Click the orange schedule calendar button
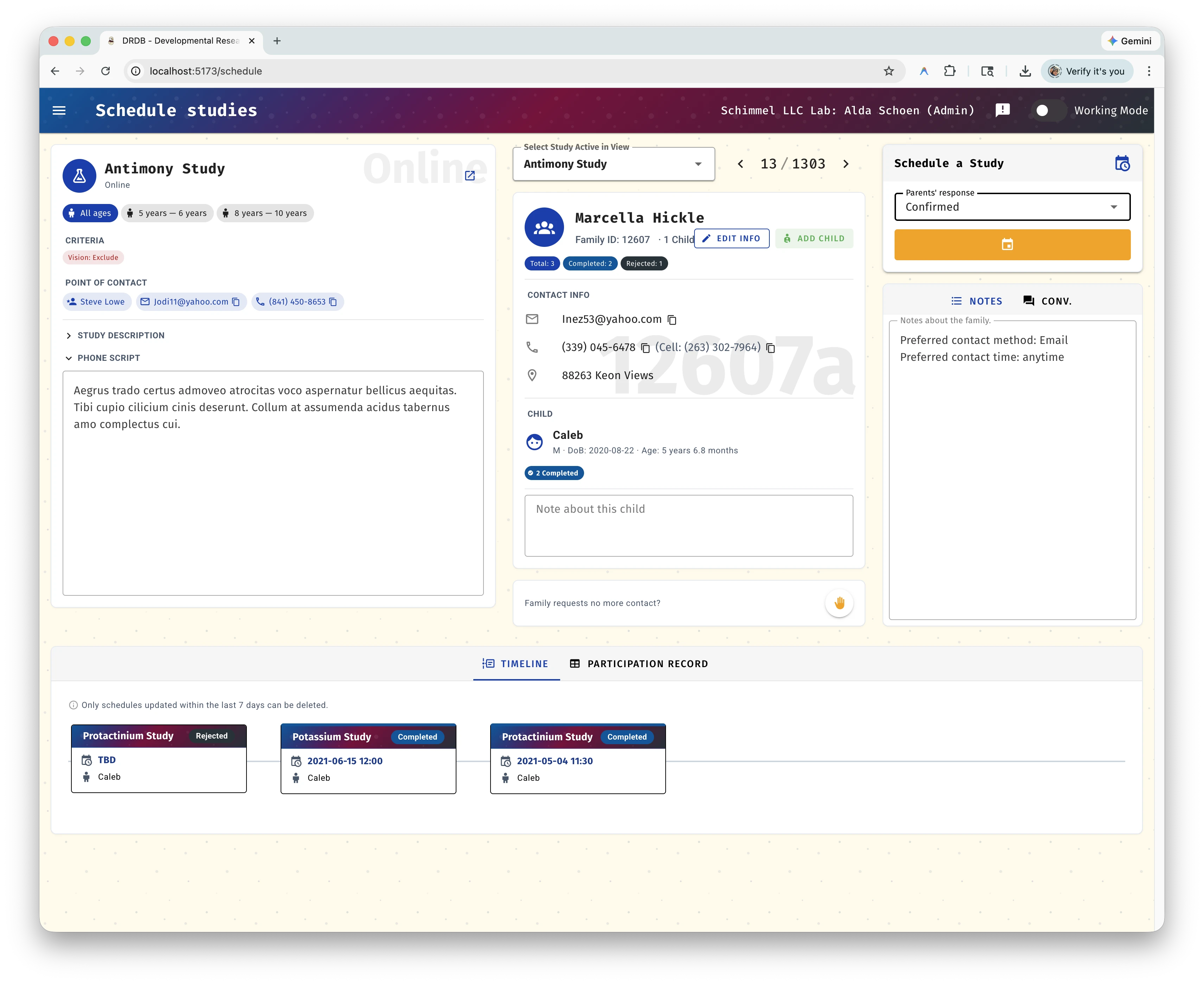 [x=1012, y=245]
